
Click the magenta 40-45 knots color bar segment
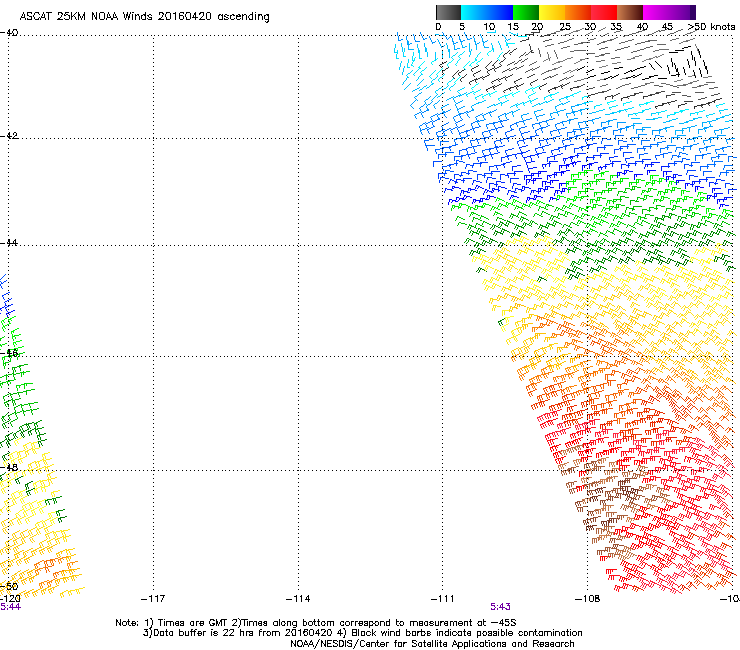(x=656, y=12)
